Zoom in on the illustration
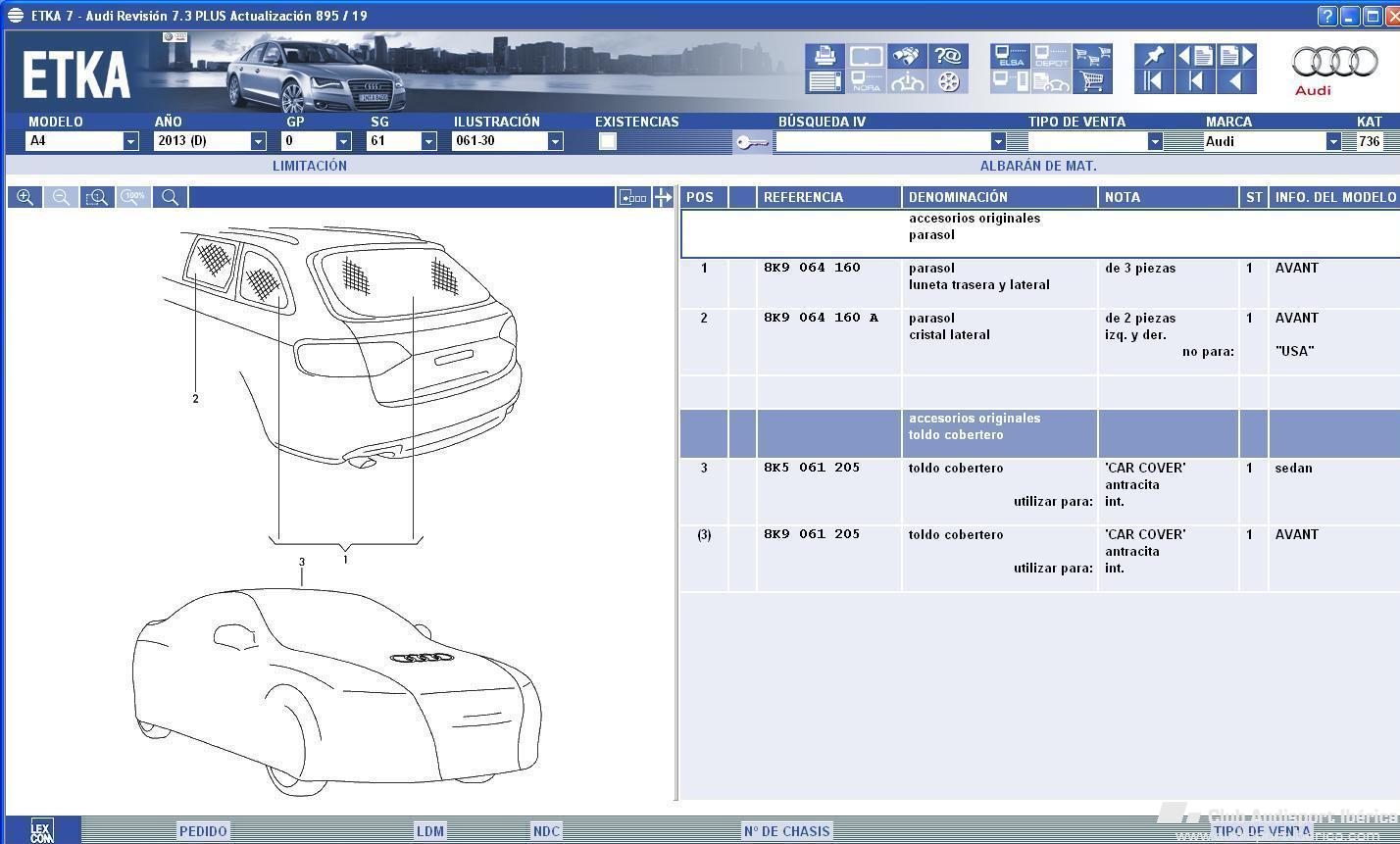Image resolution: width=1400 pixels, height=844 pixels. click(25, 197)
